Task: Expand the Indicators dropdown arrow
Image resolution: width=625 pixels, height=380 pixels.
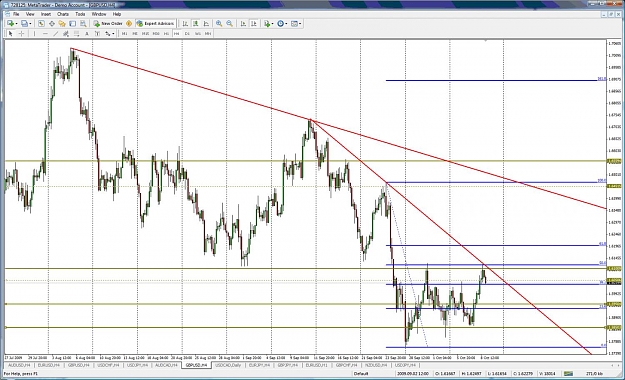Action: (272, 24)
